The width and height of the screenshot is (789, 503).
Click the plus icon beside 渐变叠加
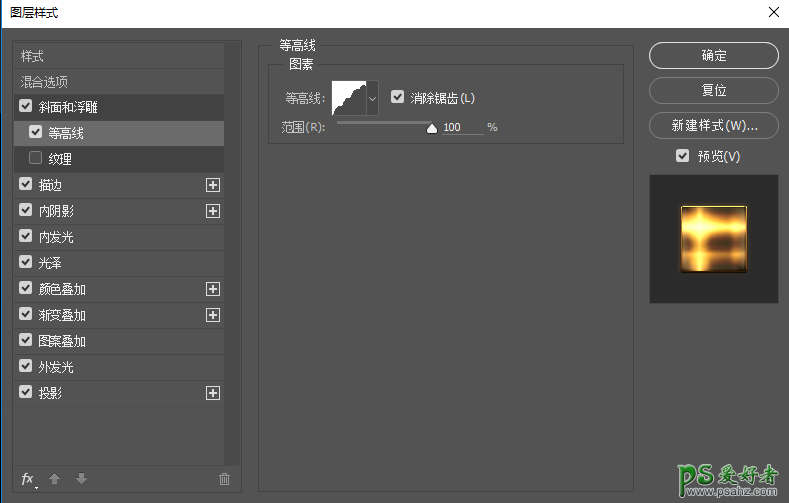pyautogui.click(x=212, y=315)
